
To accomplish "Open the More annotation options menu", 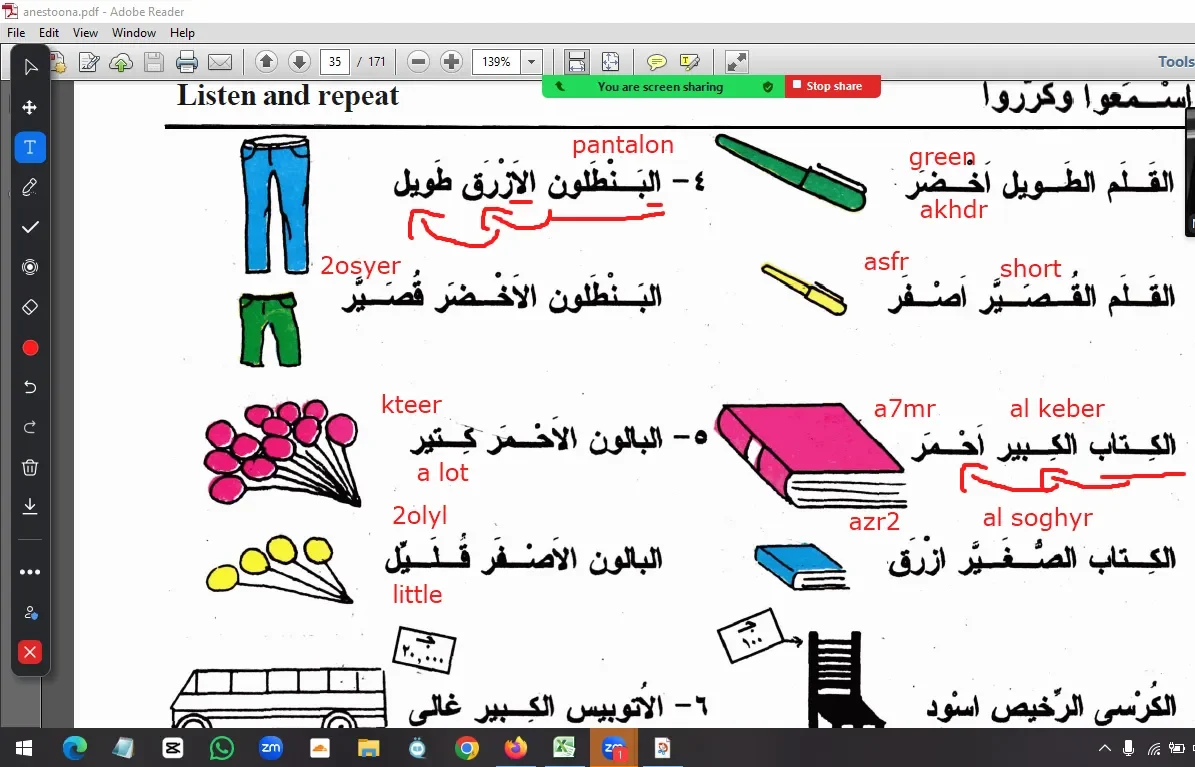I will click(30, 571).
